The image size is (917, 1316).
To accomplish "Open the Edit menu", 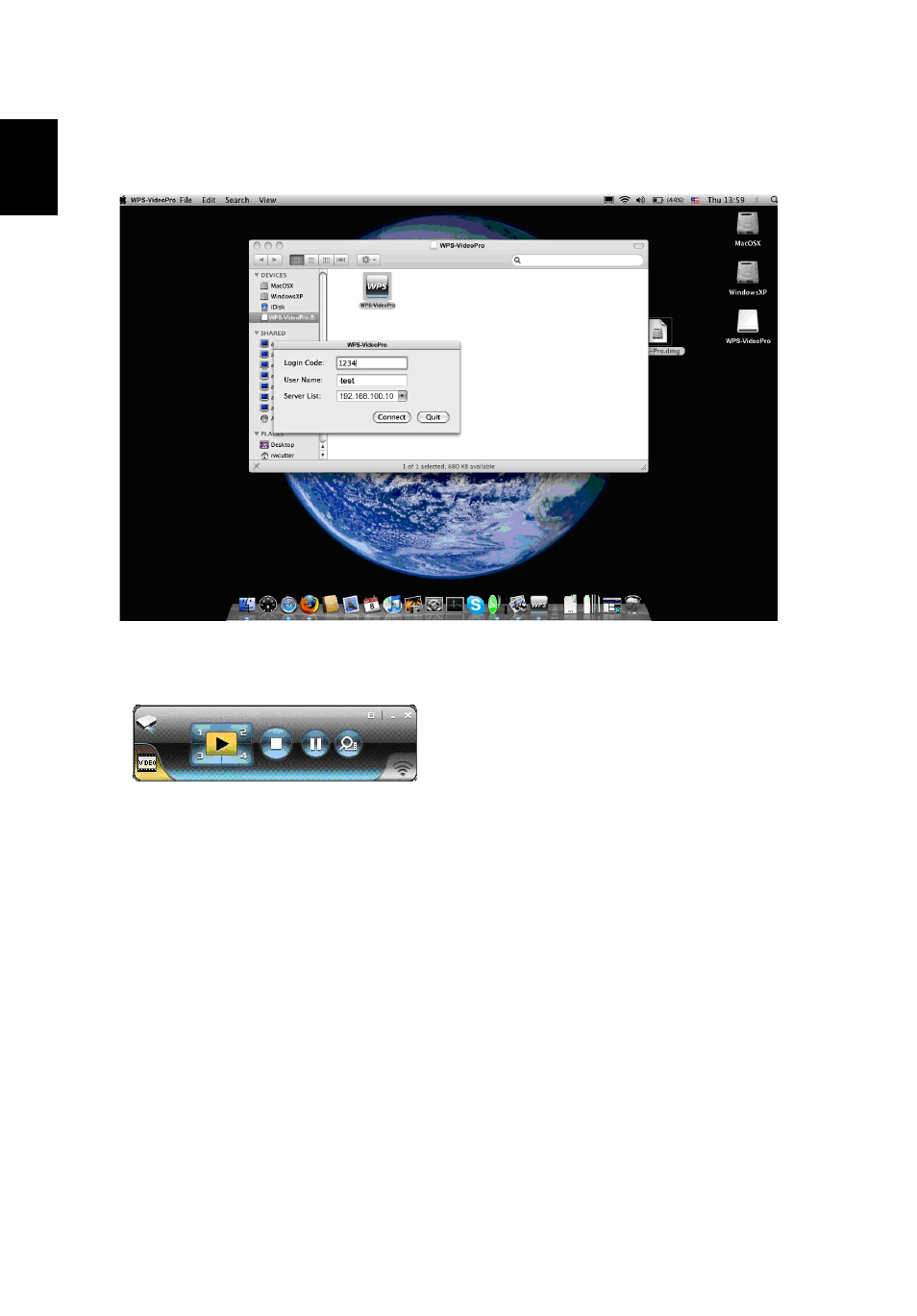I will pos(209,200).
